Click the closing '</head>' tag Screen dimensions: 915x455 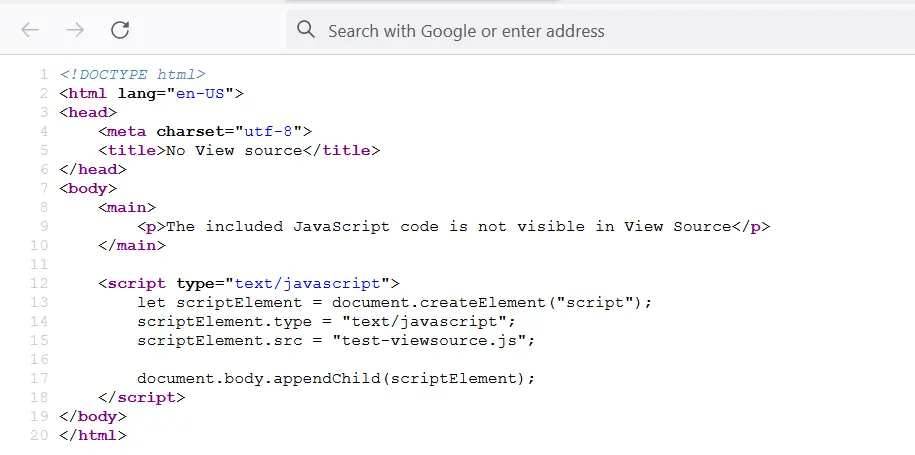93,169
